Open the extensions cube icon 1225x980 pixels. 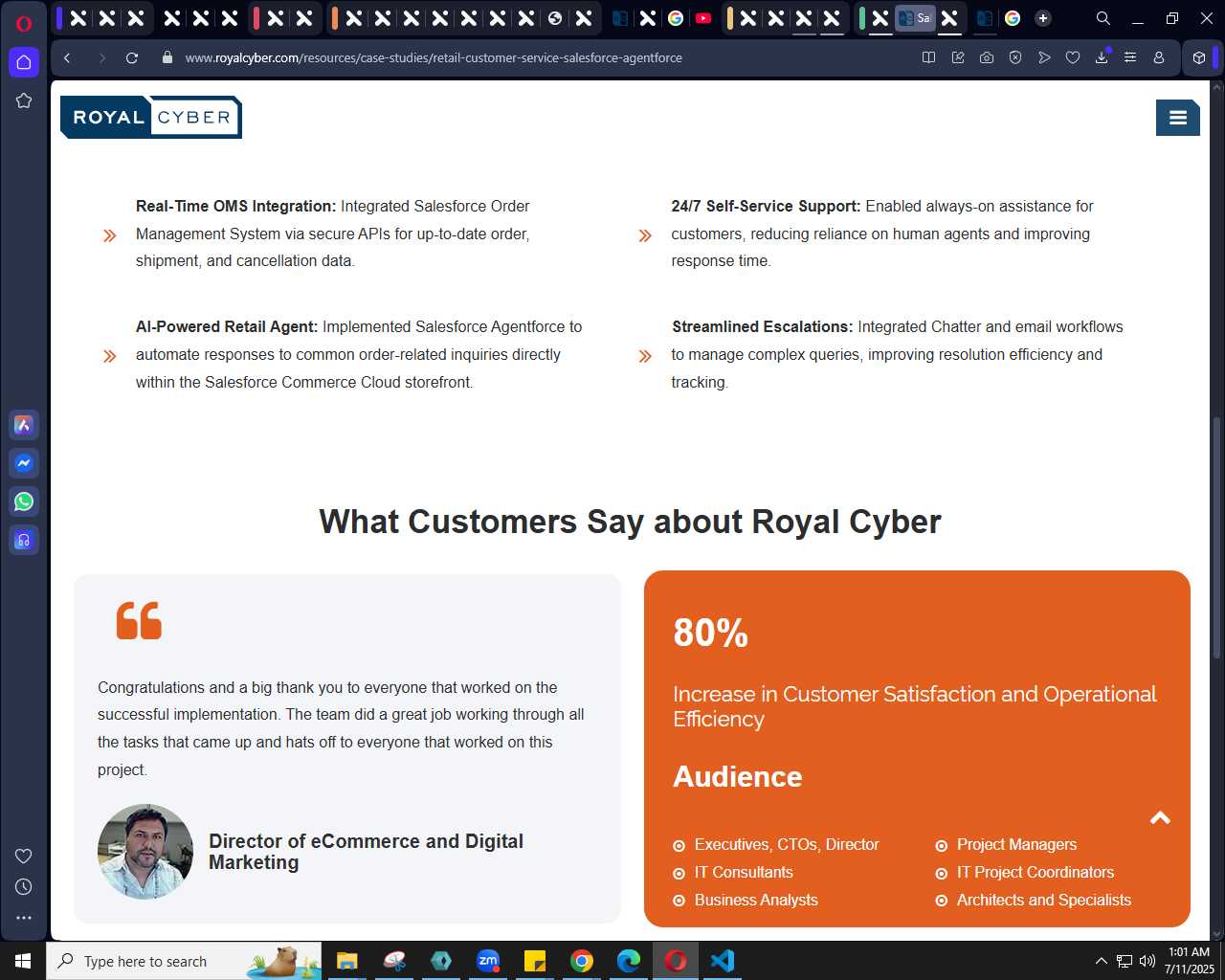(1199, 57)
